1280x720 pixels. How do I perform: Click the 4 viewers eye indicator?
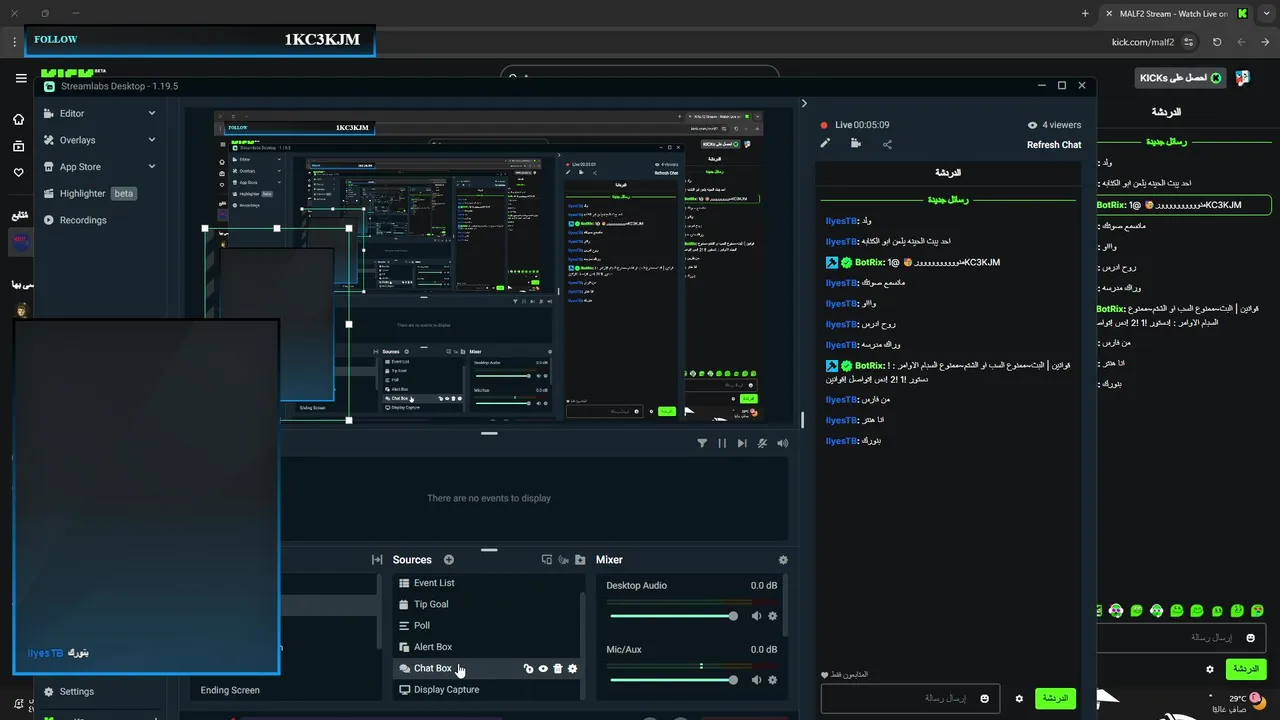tap(1054, 125)
